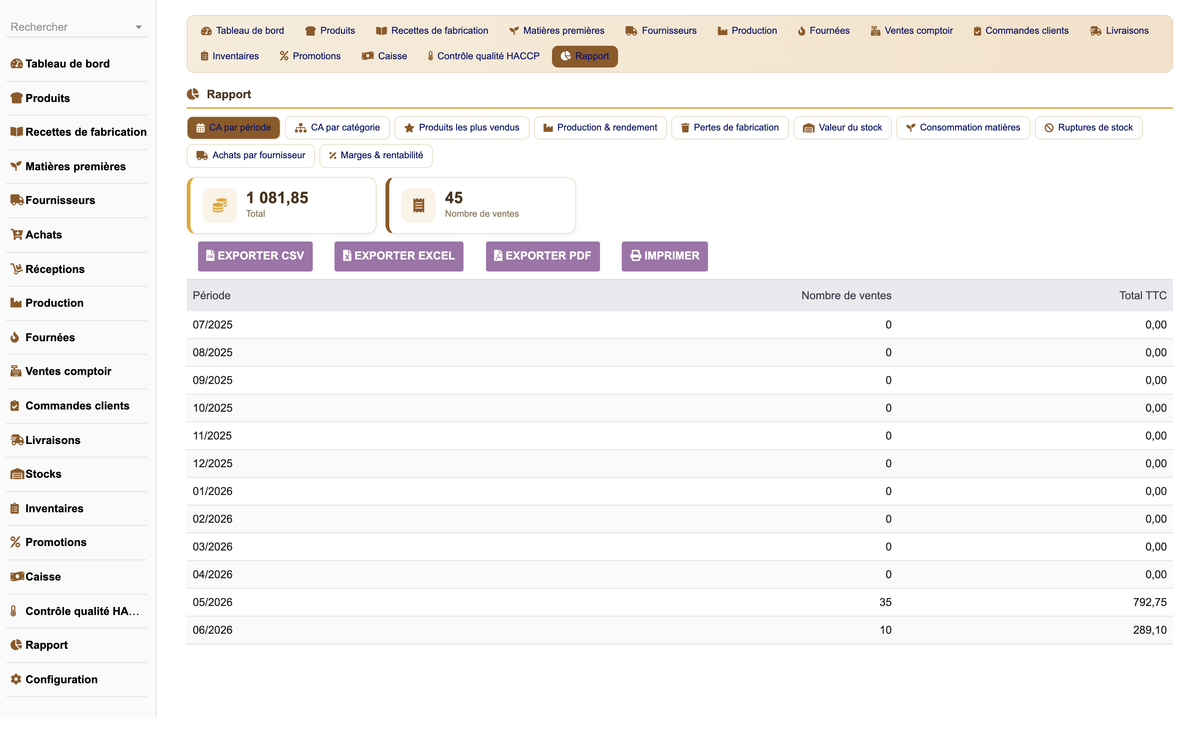Open Commandes clients in top navigation
The width and height of the screenshot is (1200, 741).
pyautogui.click(x=1020, y=31)
